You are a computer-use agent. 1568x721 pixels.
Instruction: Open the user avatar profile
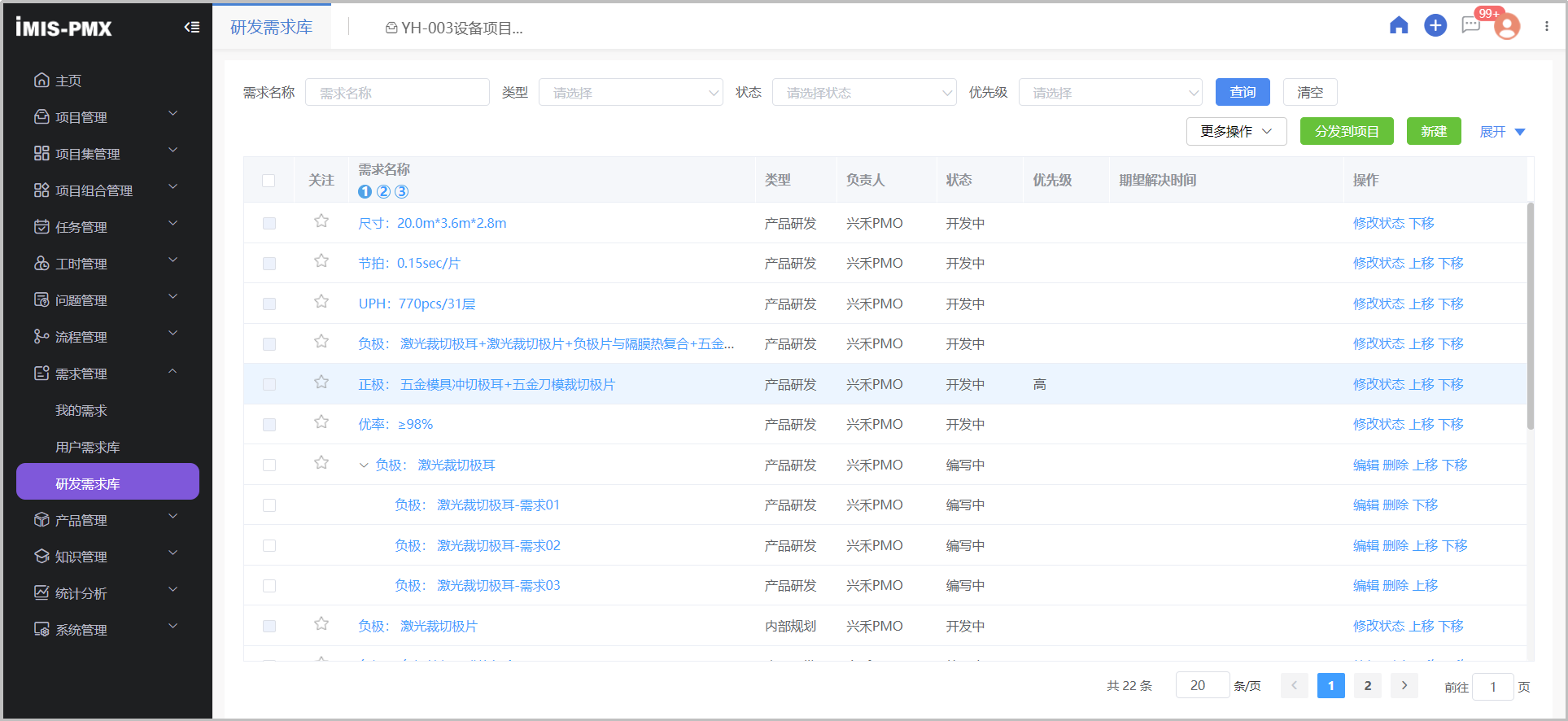pyautogui.click(x=1506, y=28)
